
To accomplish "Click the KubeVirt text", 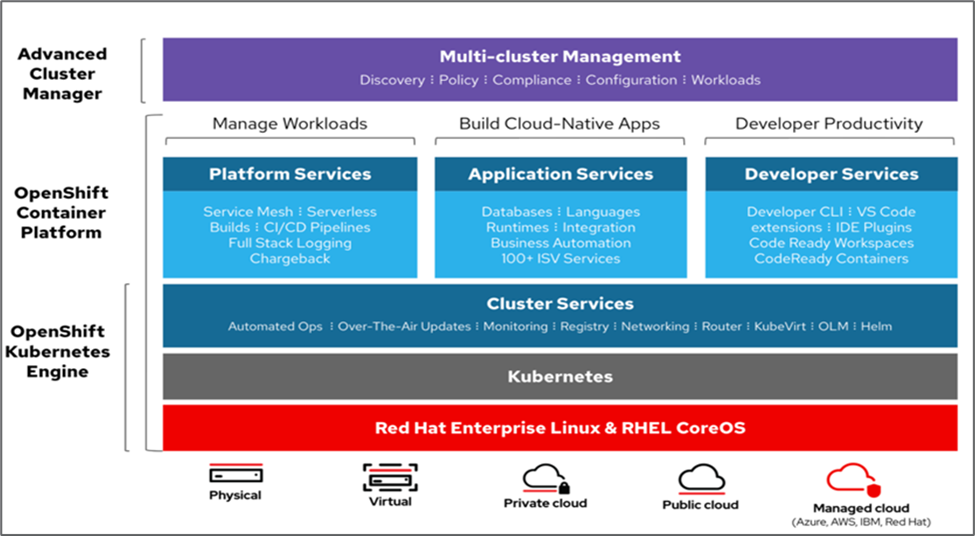I will pos(780,326).
